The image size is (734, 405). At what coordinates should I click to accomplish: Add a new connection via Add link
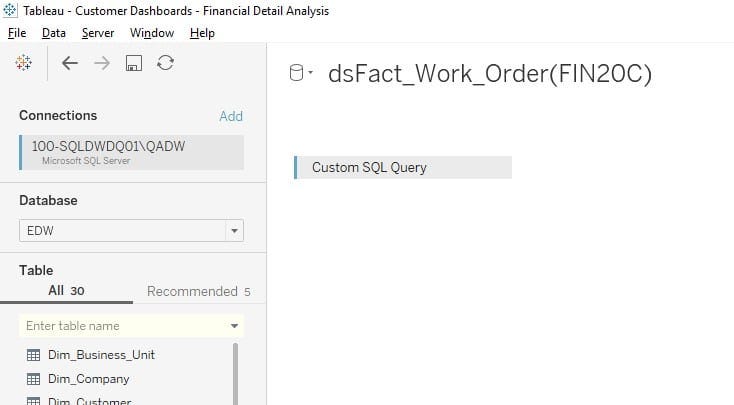click(231, 116)
